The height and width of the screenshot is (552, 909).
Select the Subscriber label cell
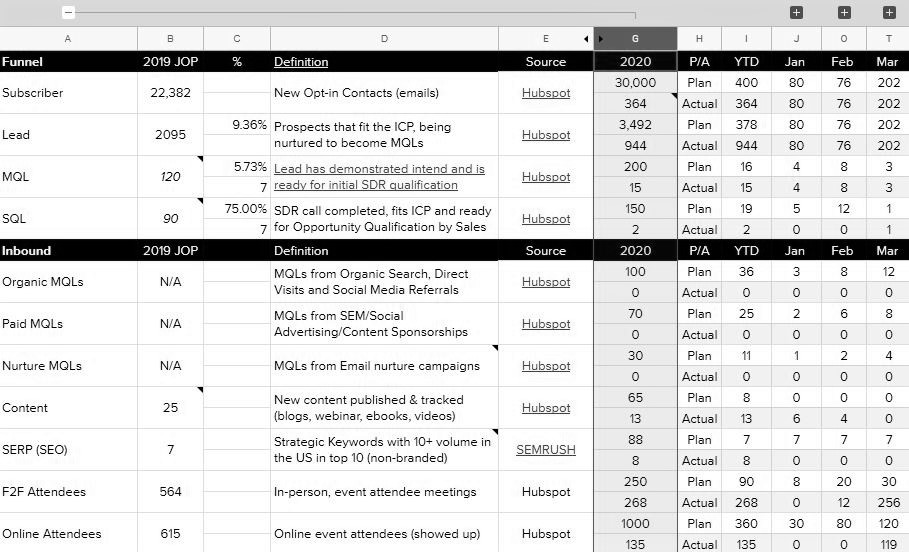tap(68, 93)
